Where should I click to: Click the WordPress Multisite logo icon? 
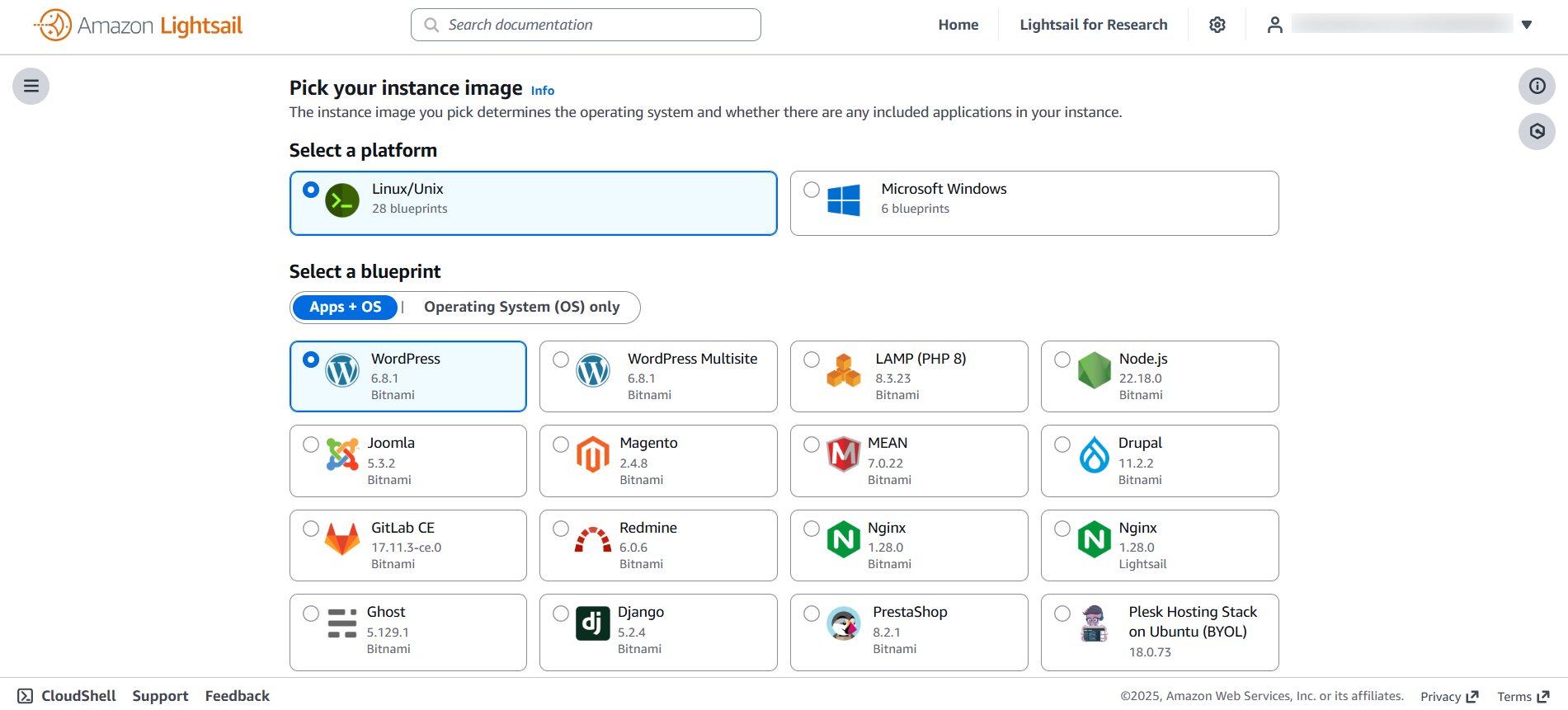click(x=593, y=370)
